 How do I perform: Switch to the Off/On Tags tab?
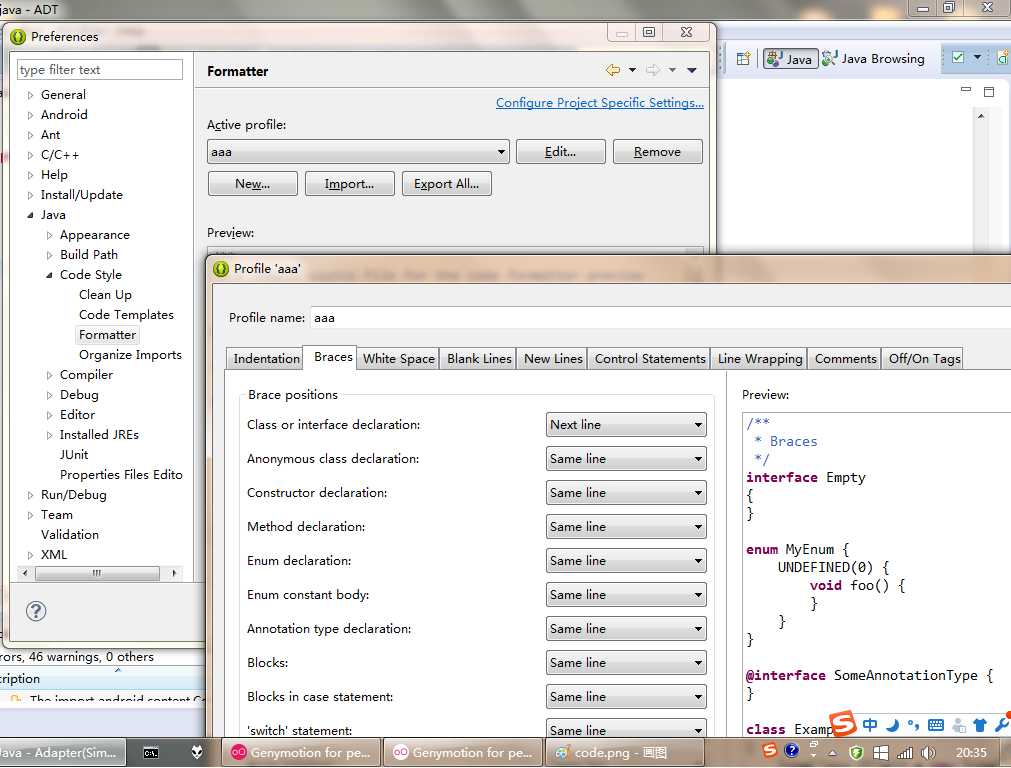pyautogui.click(x=924, y=359)
